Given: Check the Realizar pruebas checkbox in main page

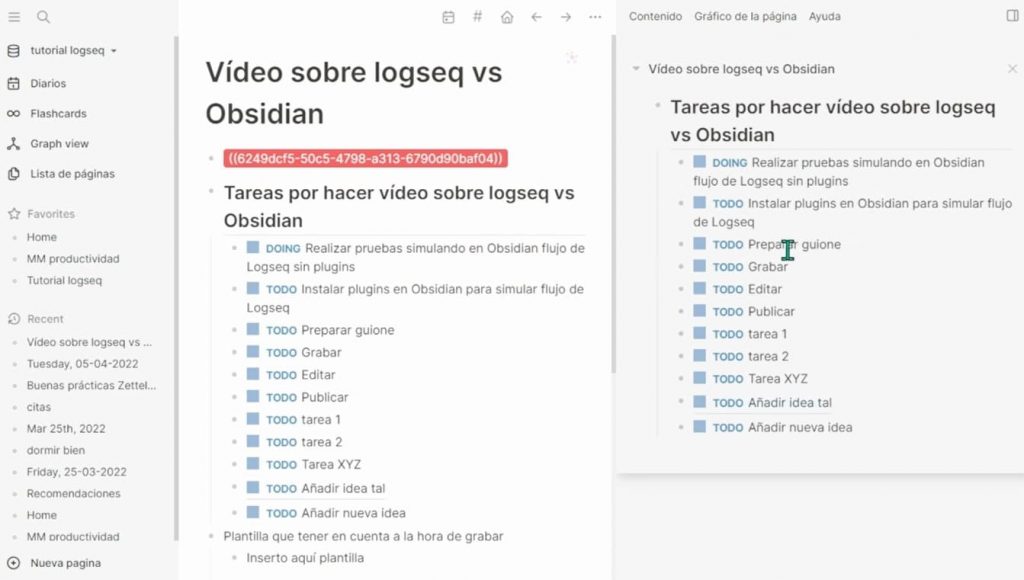Looking at the screenshot, I should (253, 248).
